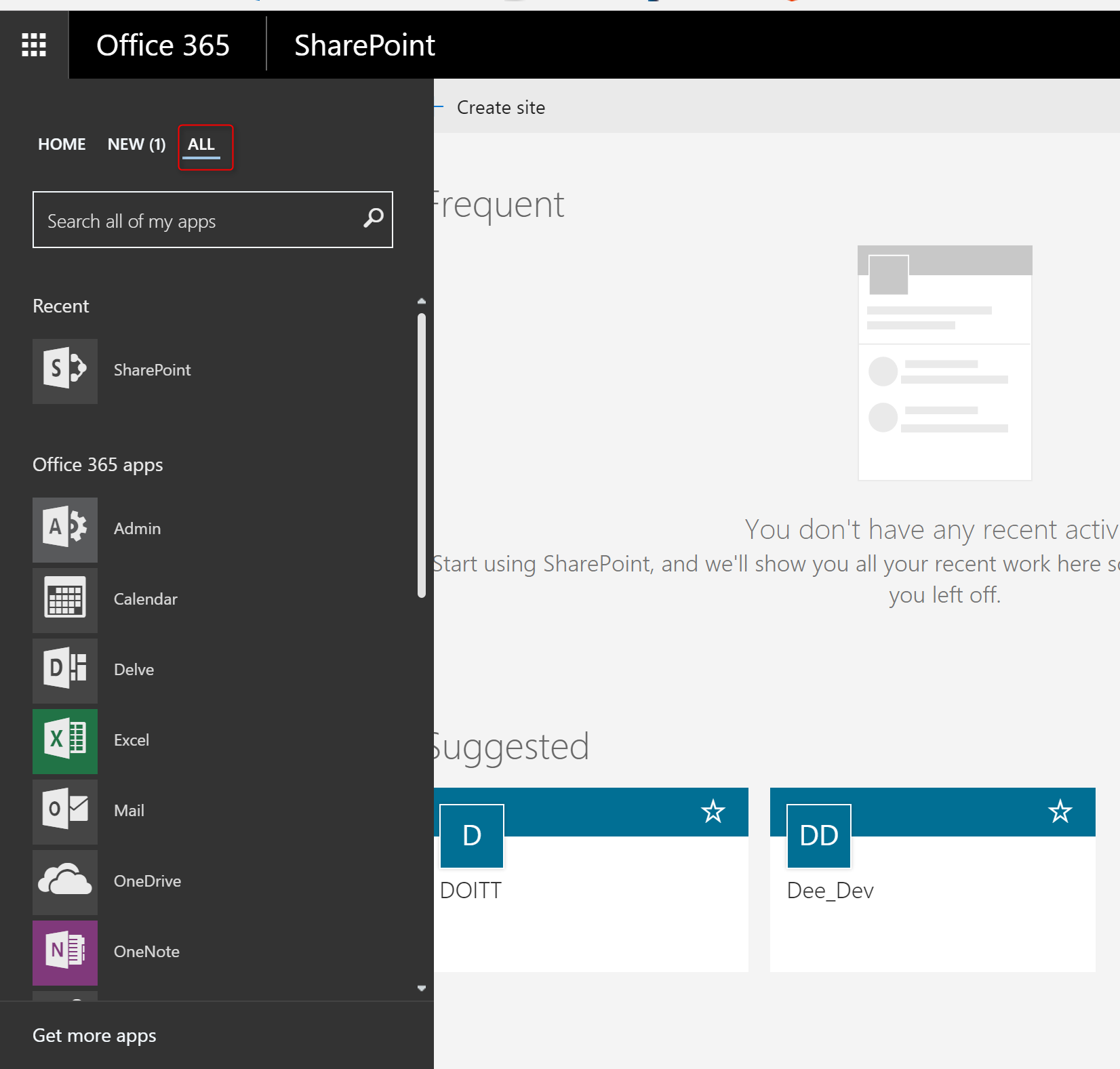Select the ALL tab
The height and width of the screenshot is (1069, 1120).
(x=201, y=145)
